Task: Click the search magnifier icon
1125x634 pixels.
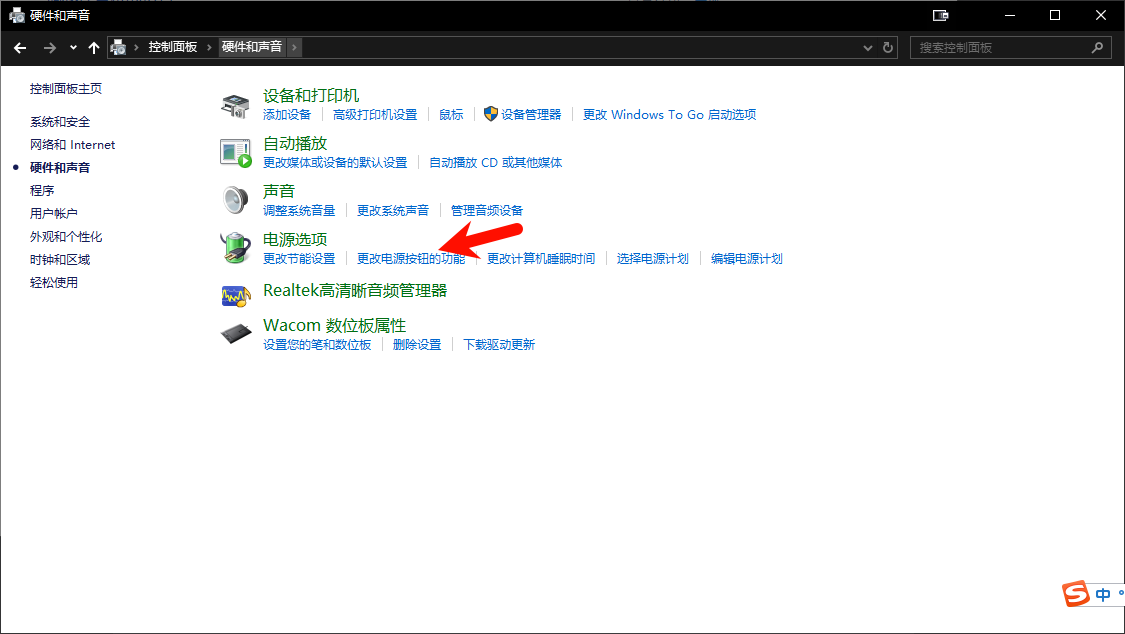Action: [1097, 48]
